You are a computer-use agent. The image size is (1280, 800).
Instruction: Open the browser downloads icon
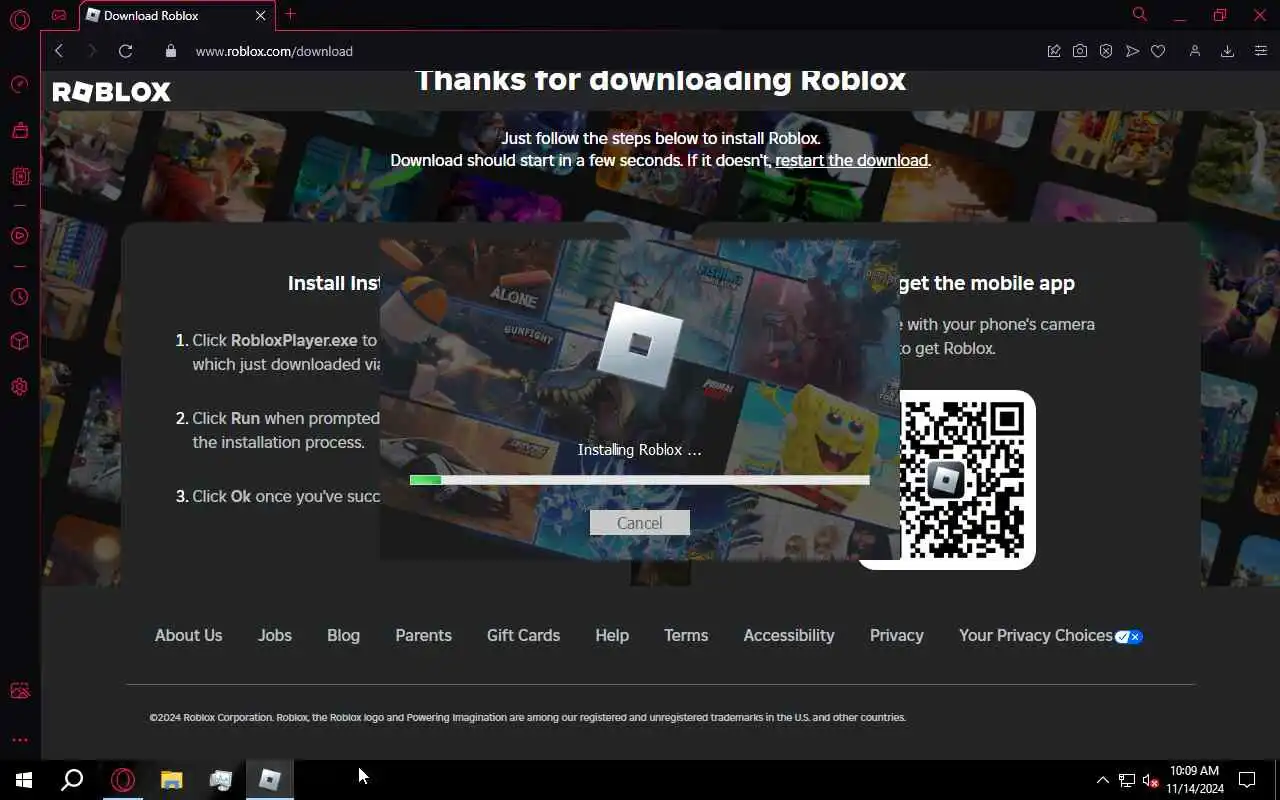pos(1227,51)
